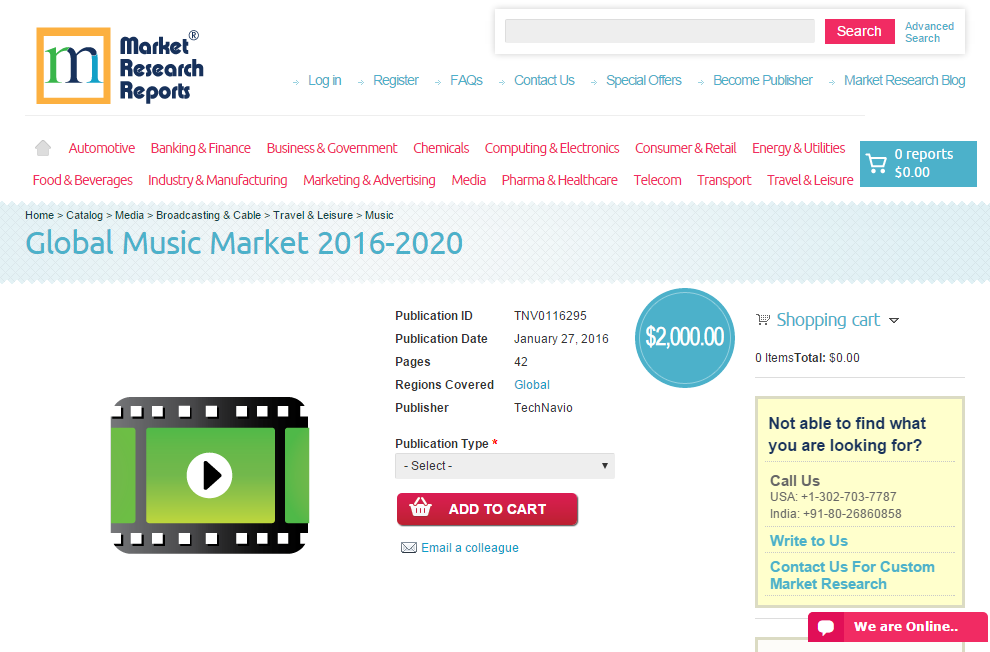
Task: Click Home in breadcrumb
Action: (40, 215)
